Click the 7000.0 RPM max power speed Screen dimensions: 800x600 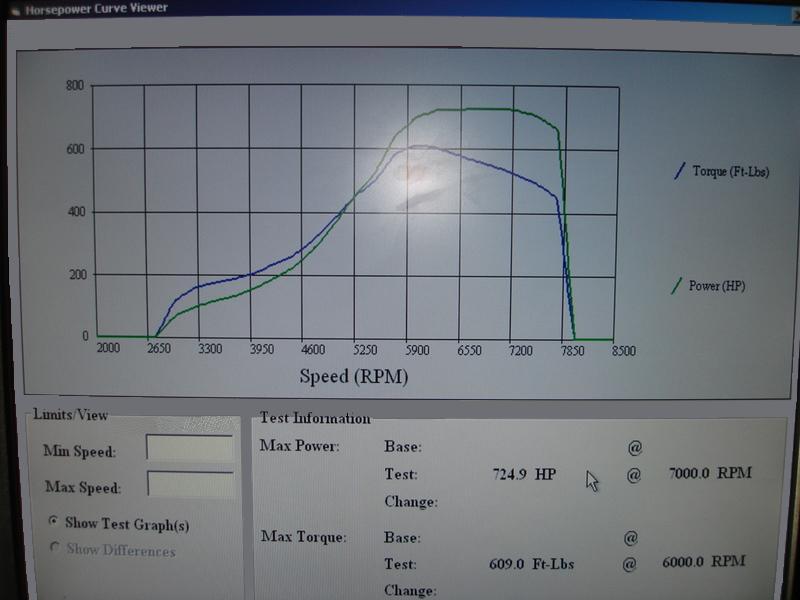pyautogui.click(x=709, y=473)
